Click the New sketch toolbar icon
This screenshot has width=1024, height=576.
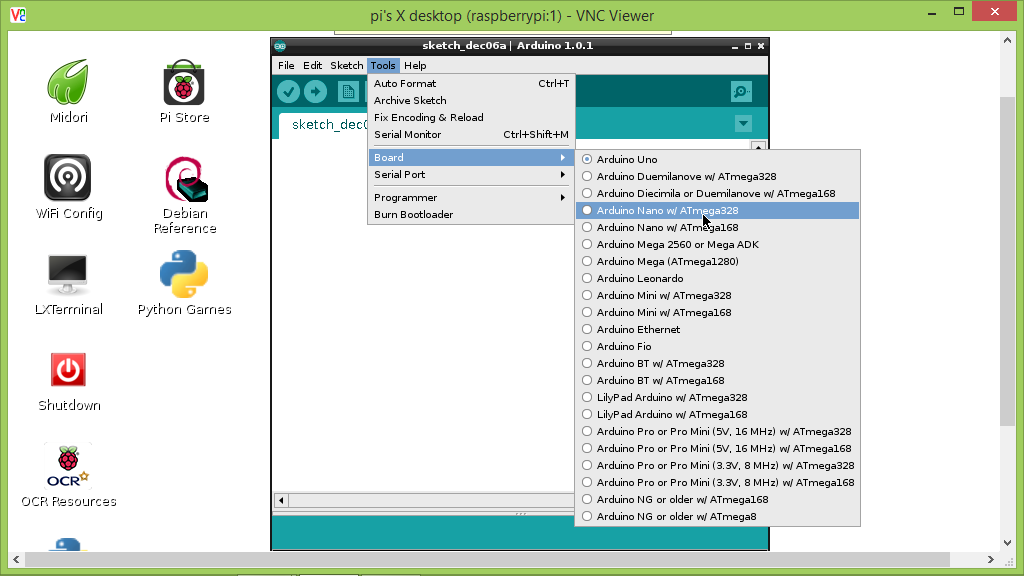[348, 91]
